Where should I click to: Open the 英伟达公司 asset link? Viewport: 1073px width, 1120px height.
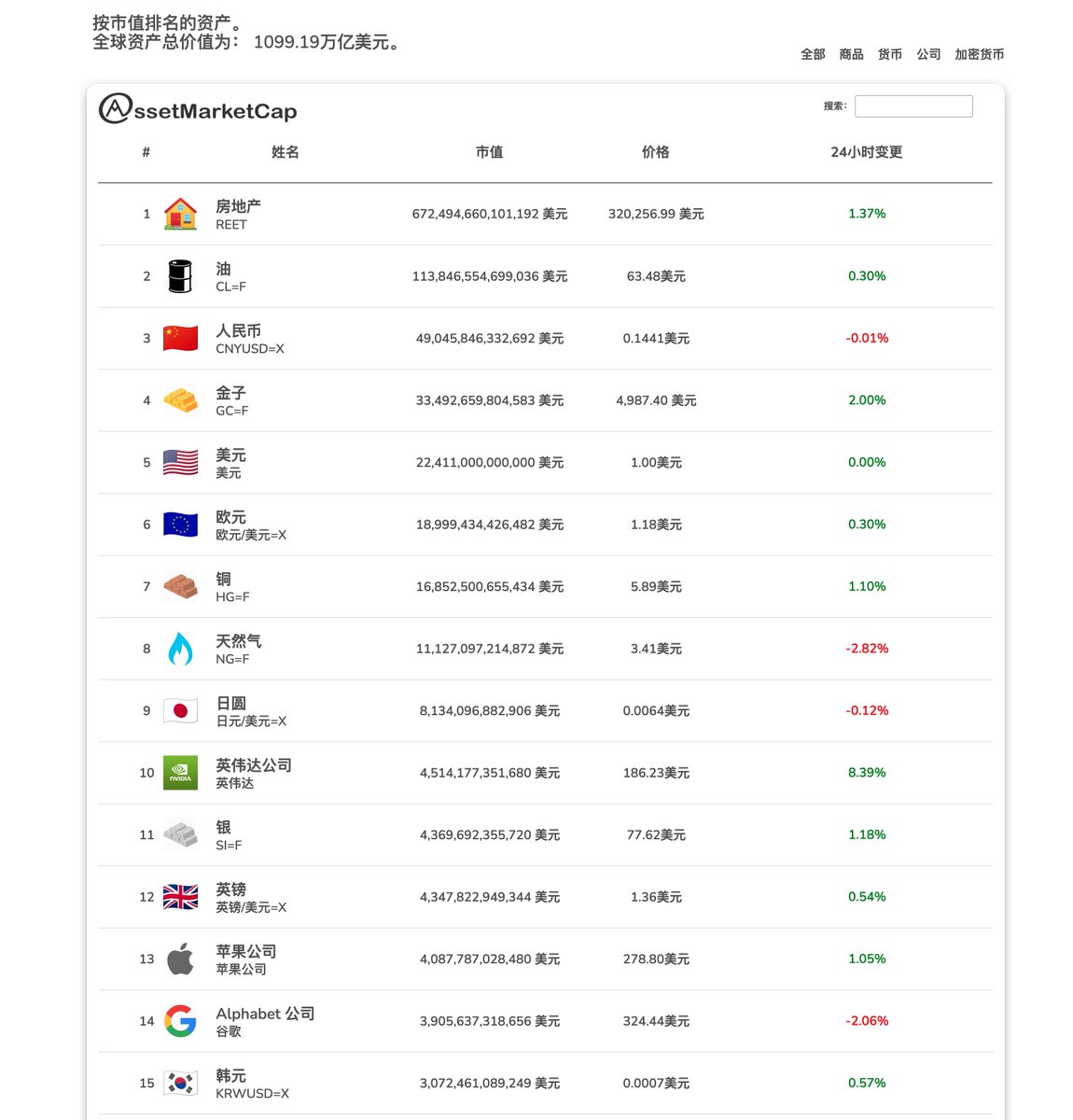point(254,764)
